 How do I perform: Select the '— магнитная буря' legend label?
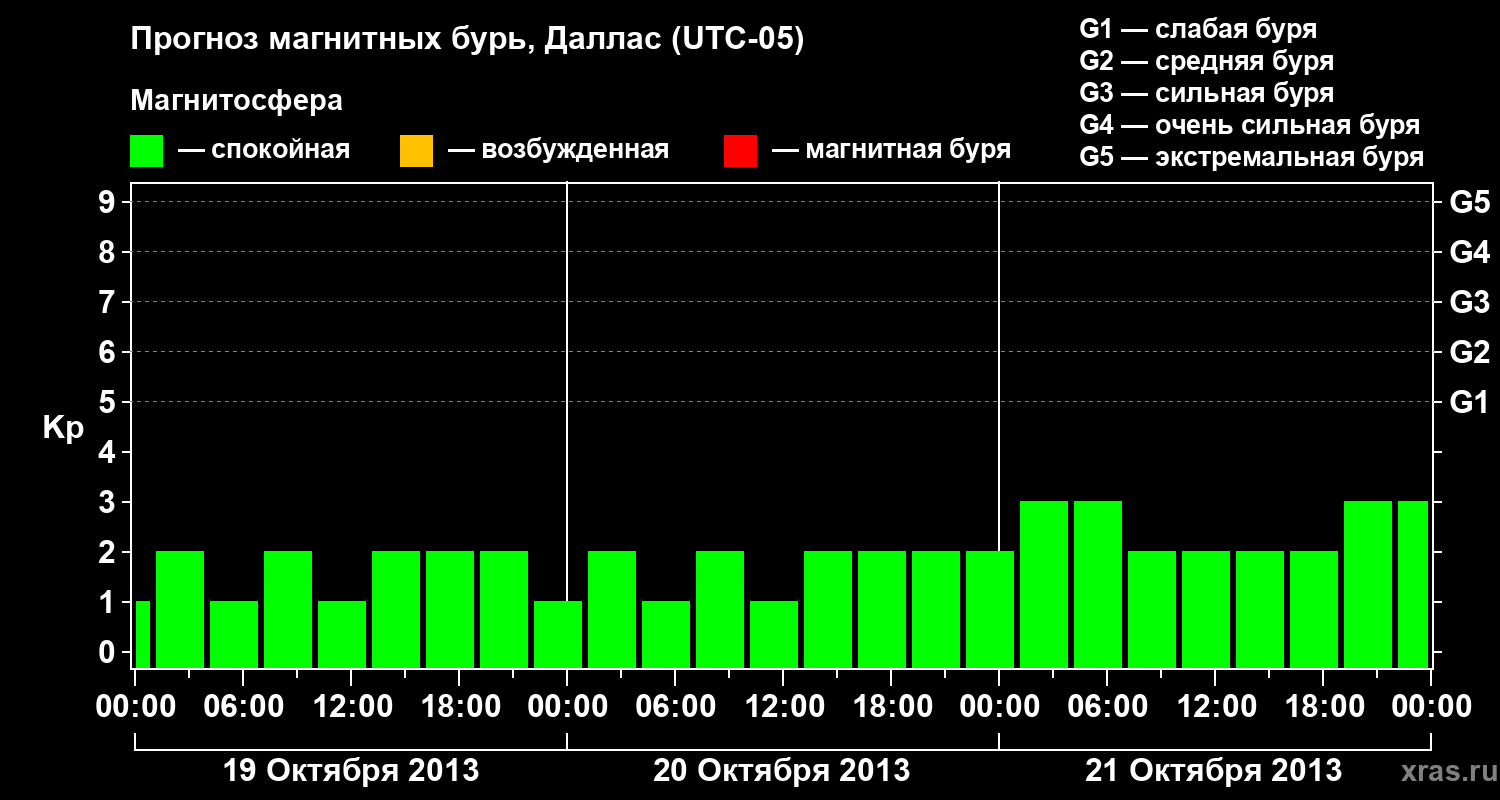pyautogui.click(x=891, y=150)
